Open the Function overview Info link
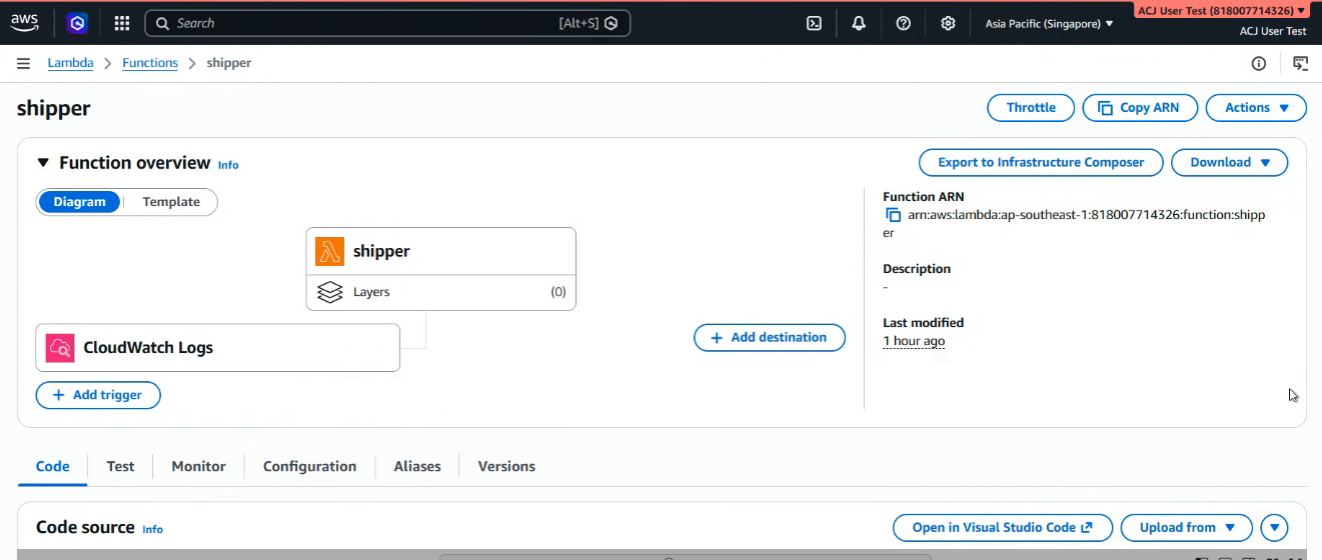1322x560 pixels. [228, 165]
